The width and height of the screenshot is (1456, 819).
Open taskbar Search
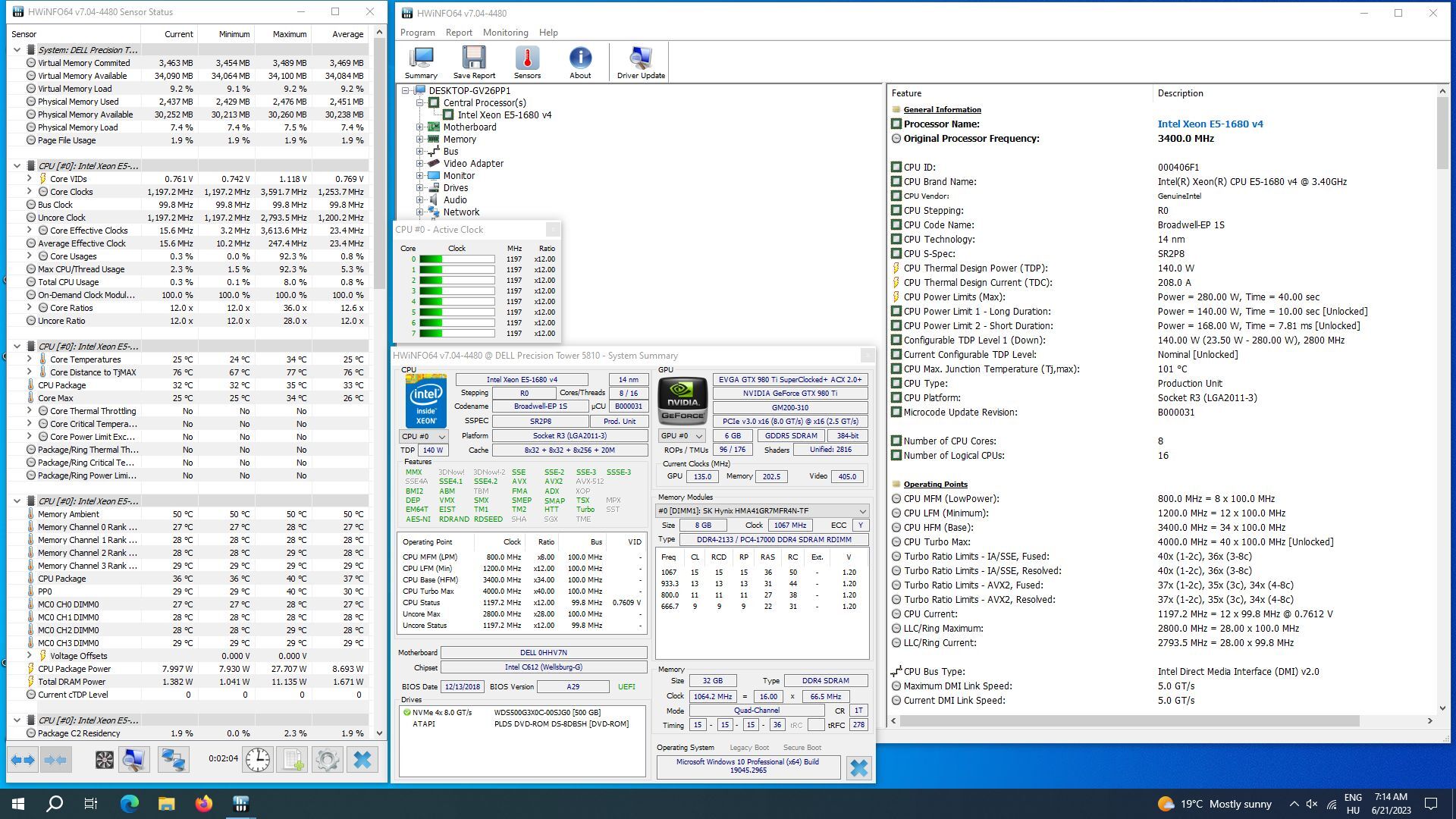tap(55, 804)
